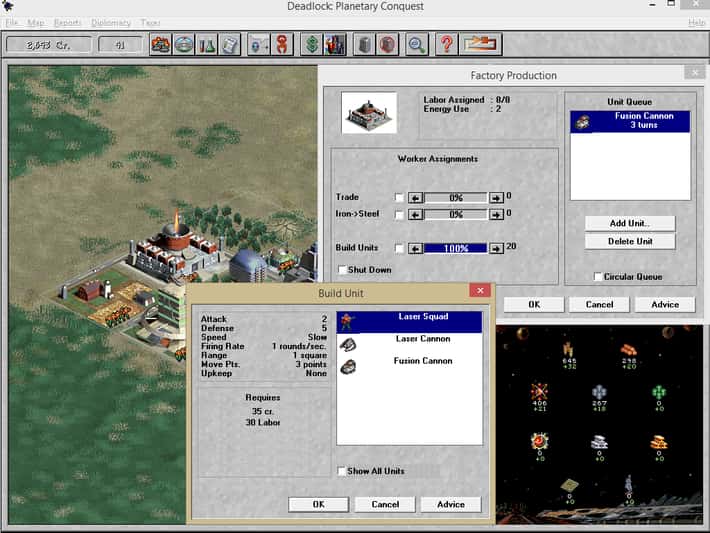The image size is (710, 533).
Task: Decrease Iron->Steel with the left arrow
Action: pos(415,214)
